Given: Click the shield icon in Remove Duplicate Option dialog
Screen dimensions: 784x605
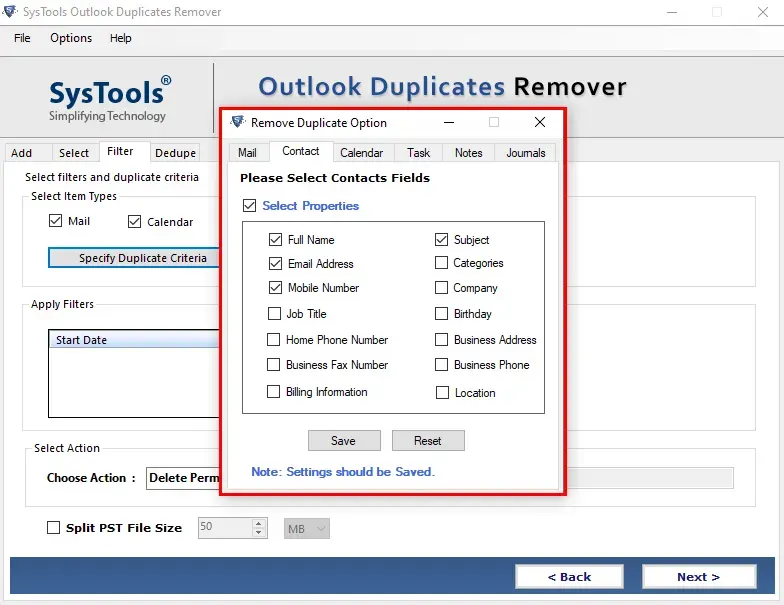Looking at the screenshot, I should [238, 122].
